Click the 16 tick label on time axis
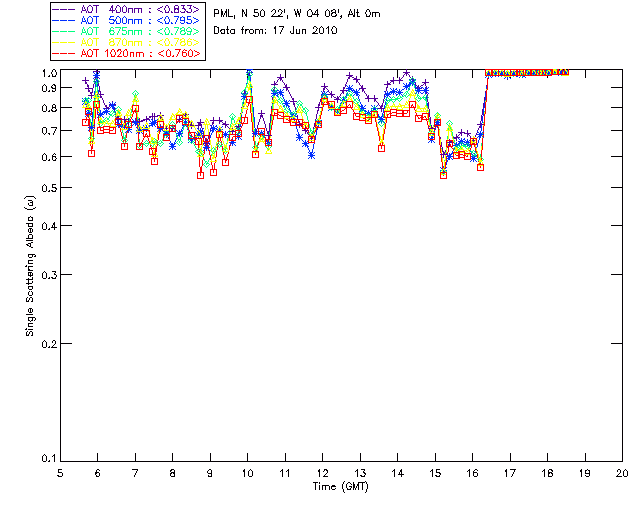 (x=472, y=472)
